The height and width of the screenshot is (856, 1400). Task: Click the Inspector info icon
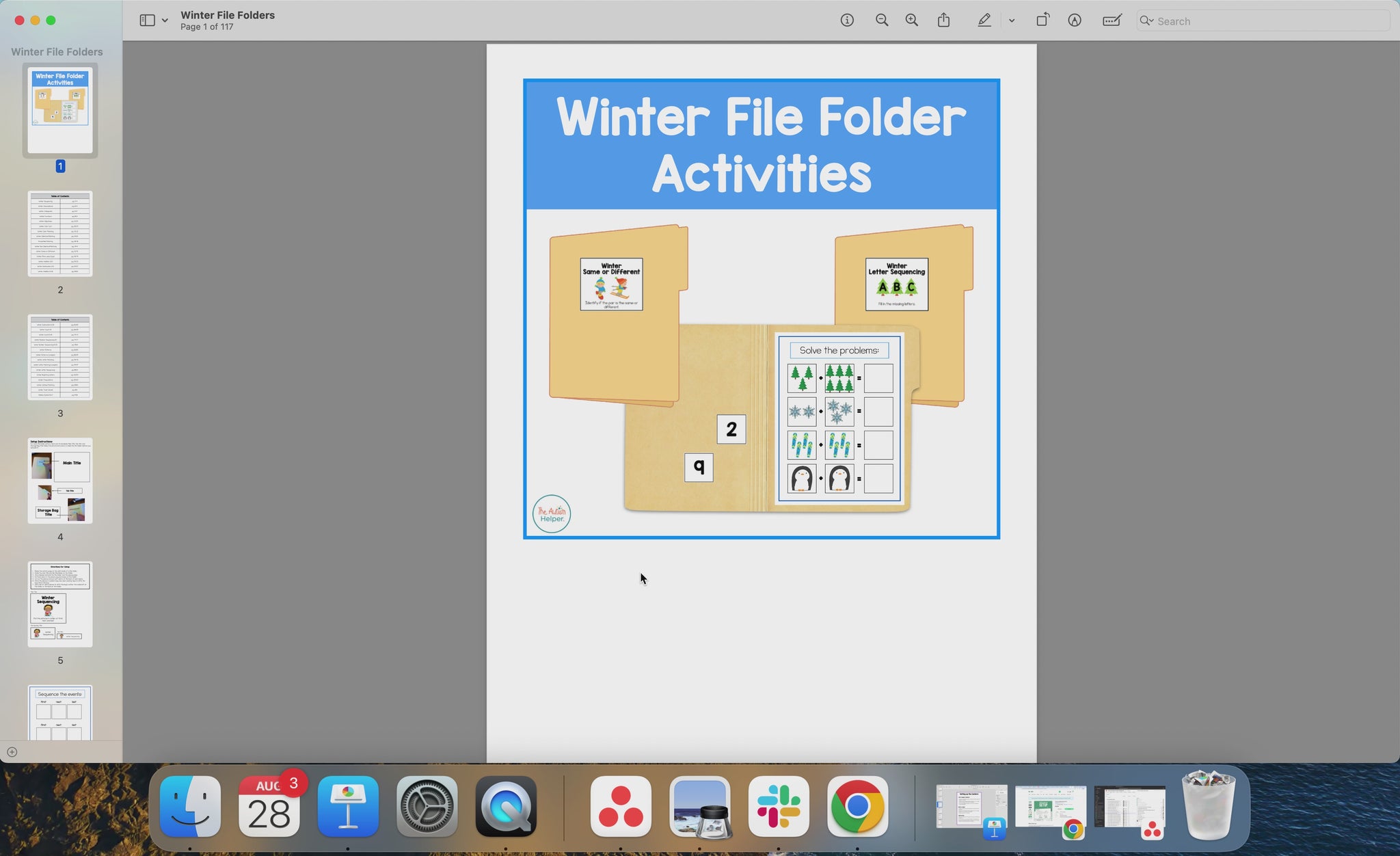point(847,21)
